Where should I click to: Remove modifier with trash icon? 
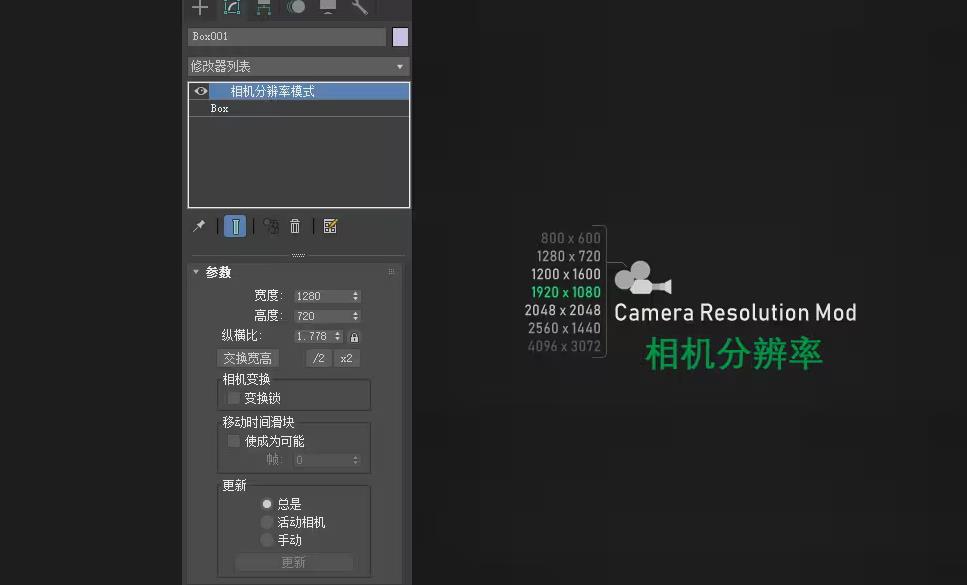(295, 226)
